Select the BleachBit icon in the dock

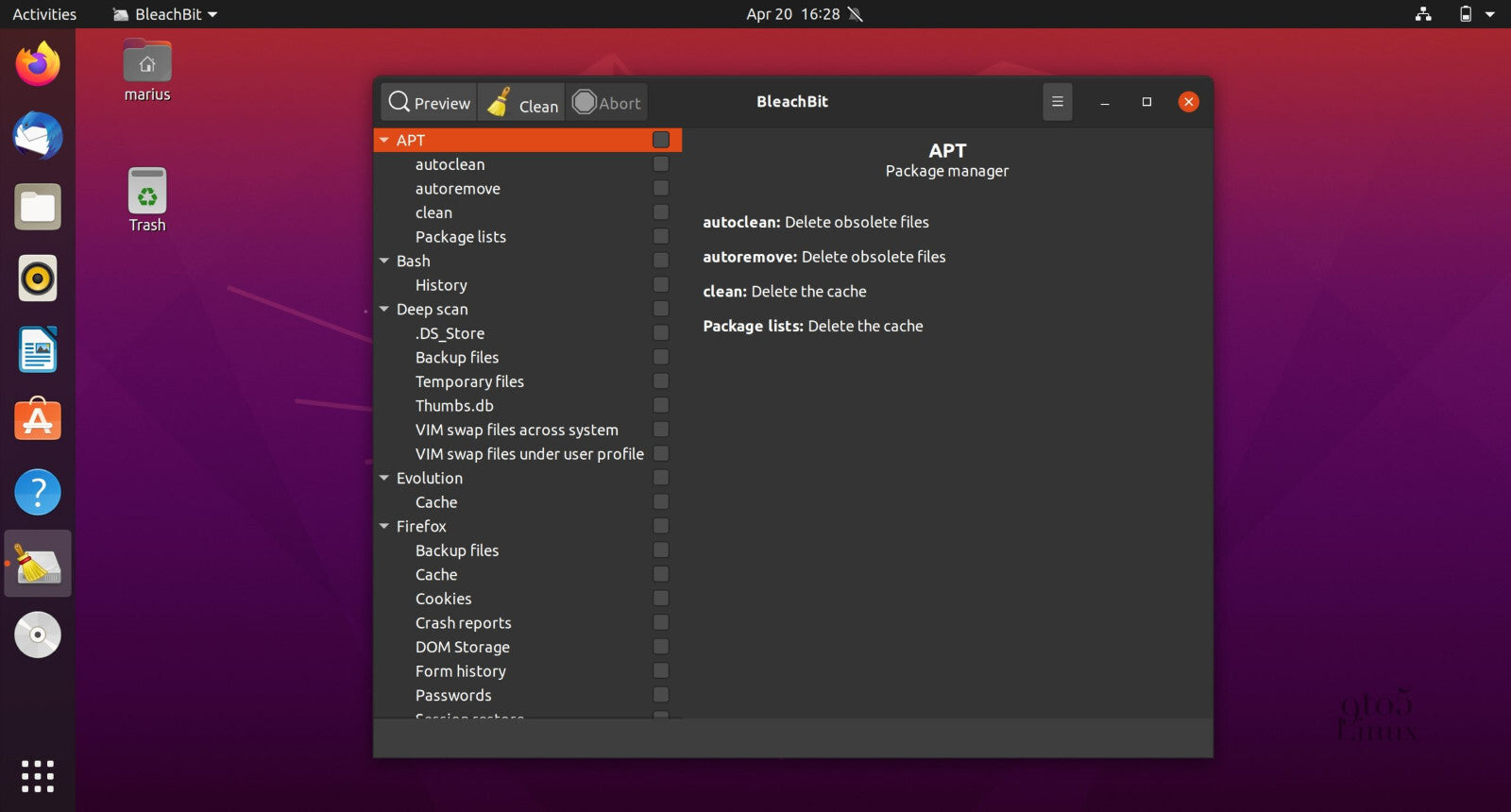coord(38,564)
